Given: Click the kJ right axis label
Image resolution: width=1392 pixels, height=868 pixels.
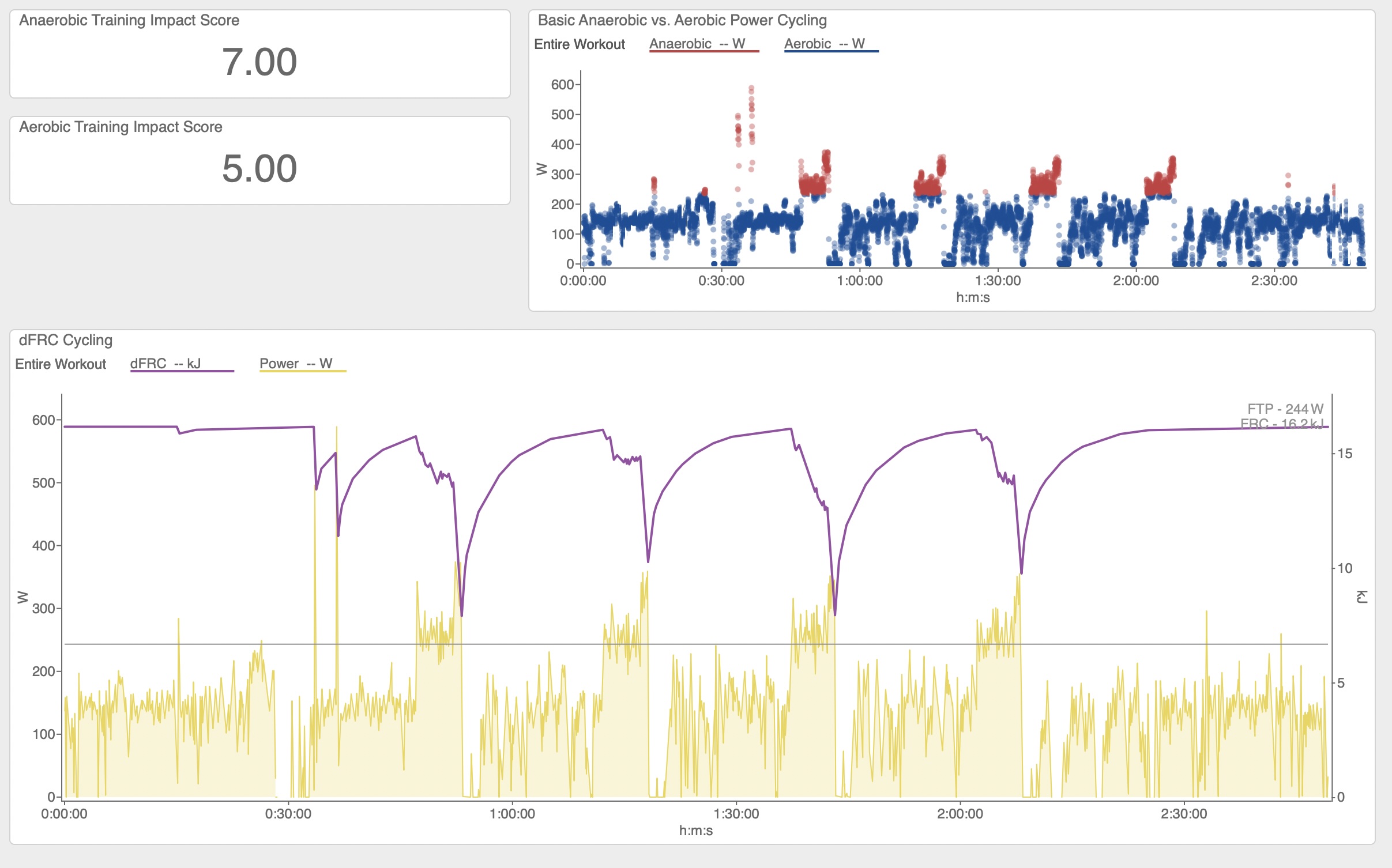Looking at the screenshot, I should click(1361, 597).
